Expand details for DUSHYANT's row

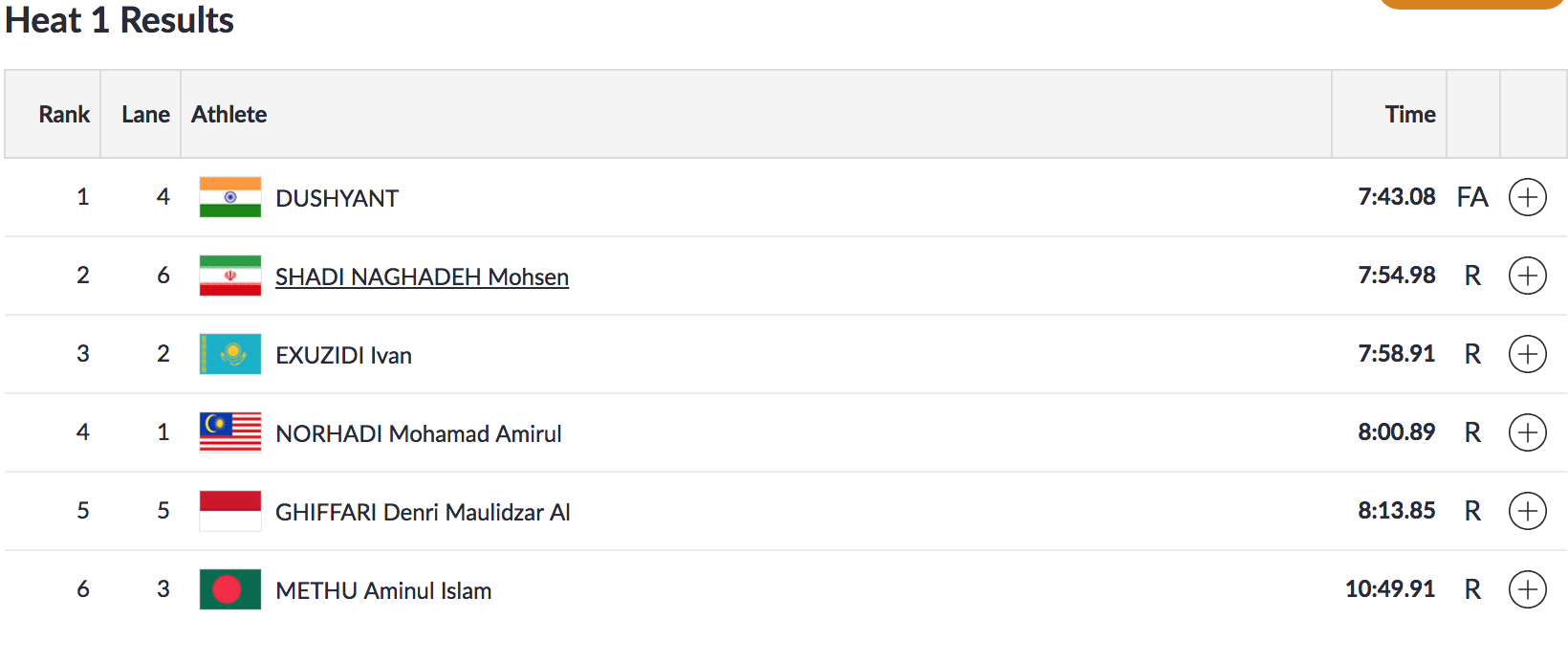click(x=1527, y=197)
